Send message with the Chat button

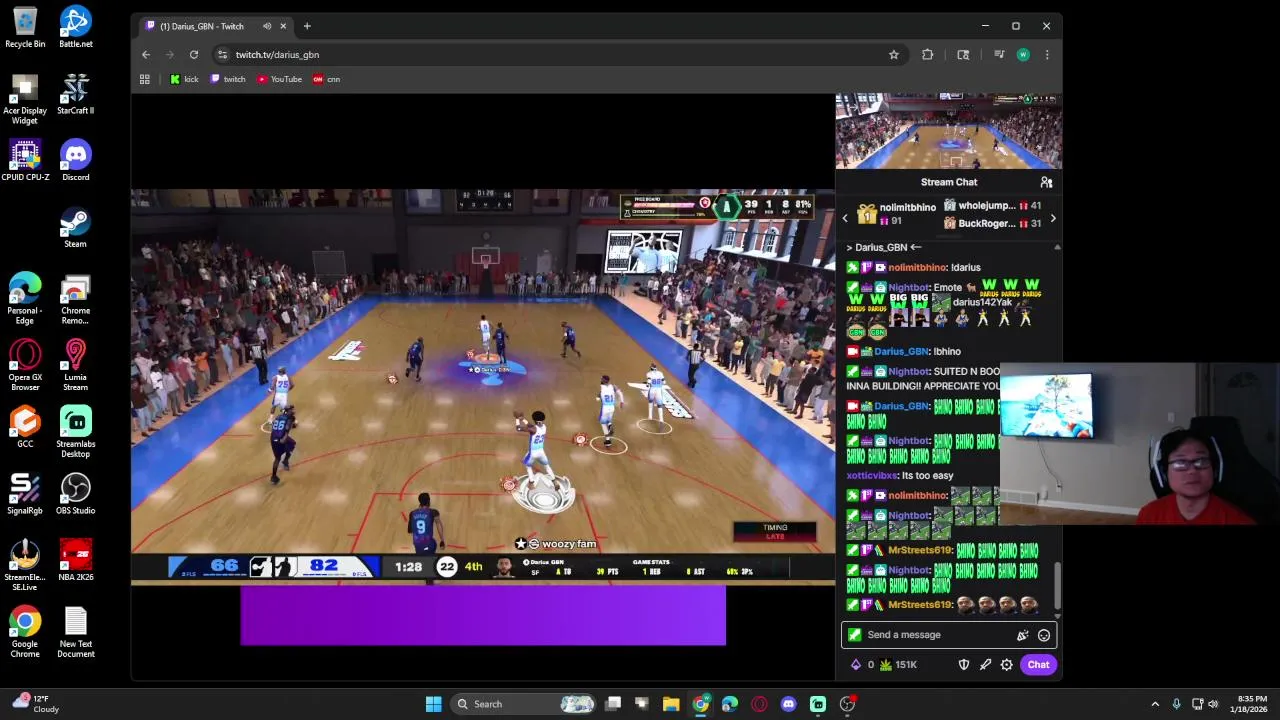pyautogui.click(x=1038, y=665)
